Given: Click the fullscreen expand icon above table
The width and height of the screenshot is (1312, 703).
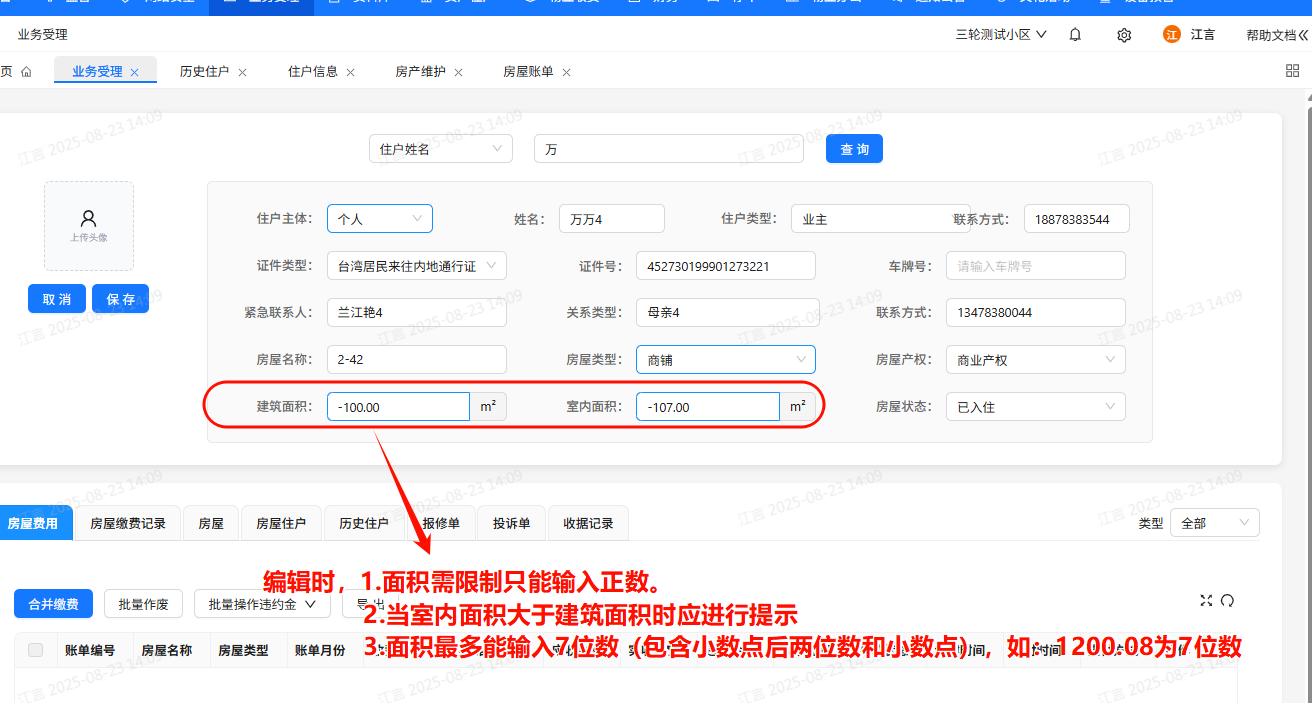Looking at the screenshot, I should click(1206, 600).
